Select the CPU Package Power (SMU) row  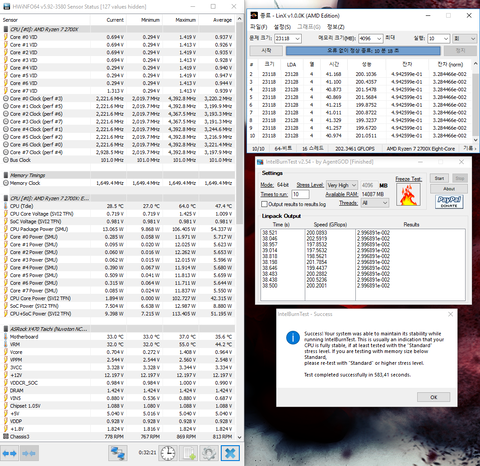click(118, 229)
